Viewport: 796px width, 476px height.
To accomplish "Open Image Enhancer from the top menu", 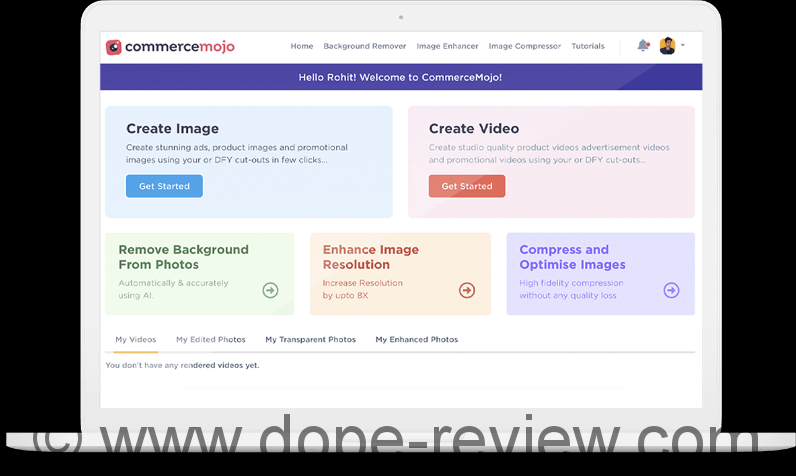I will pyautogui.click(x=447, y=46).
